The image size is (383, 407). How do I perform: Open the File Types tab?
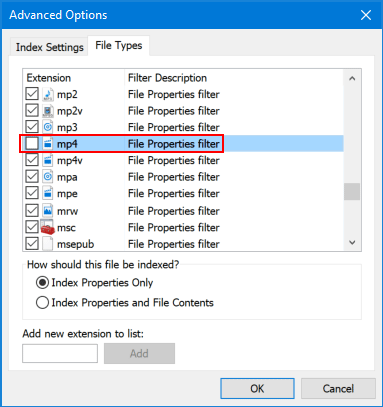click(119, 45)
